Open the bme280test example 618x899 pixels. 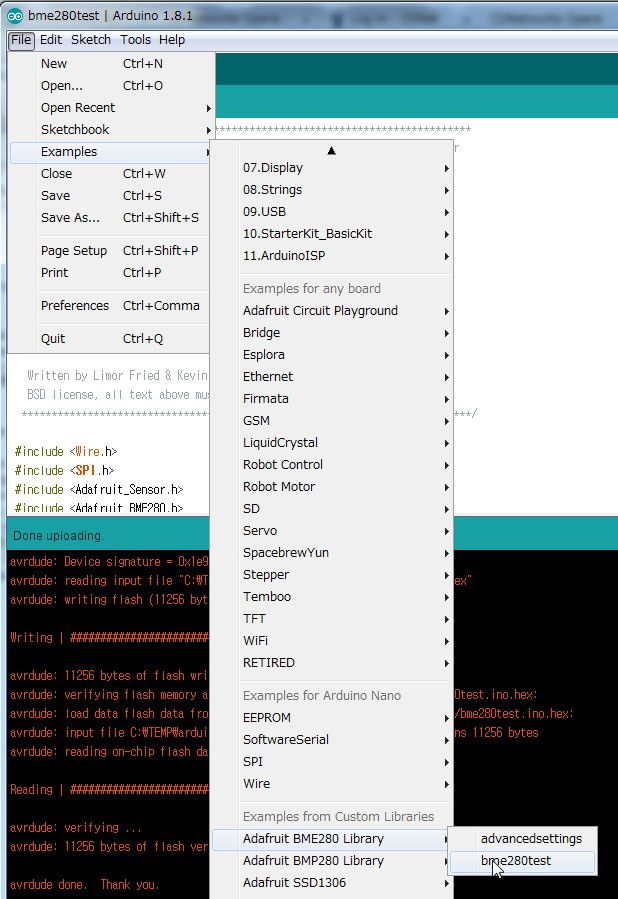pyautogui.click(x=523, y=861)
